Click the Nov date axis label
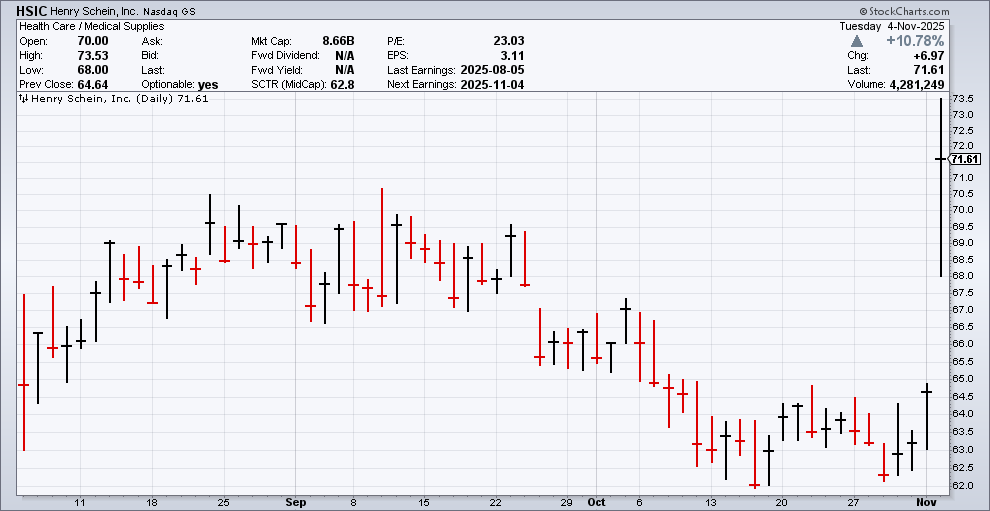Image resolution: width=990 pixels, height=511 pixels. point(926,502)
